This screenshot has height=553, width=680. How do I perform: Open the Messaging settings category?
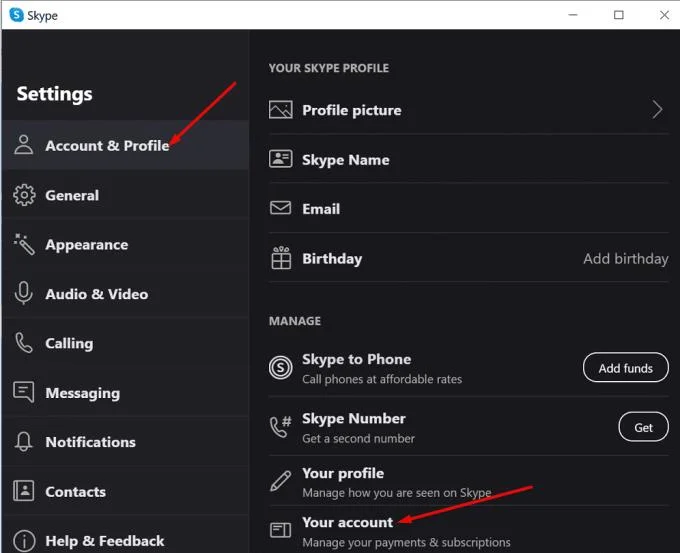coord(125,393)
